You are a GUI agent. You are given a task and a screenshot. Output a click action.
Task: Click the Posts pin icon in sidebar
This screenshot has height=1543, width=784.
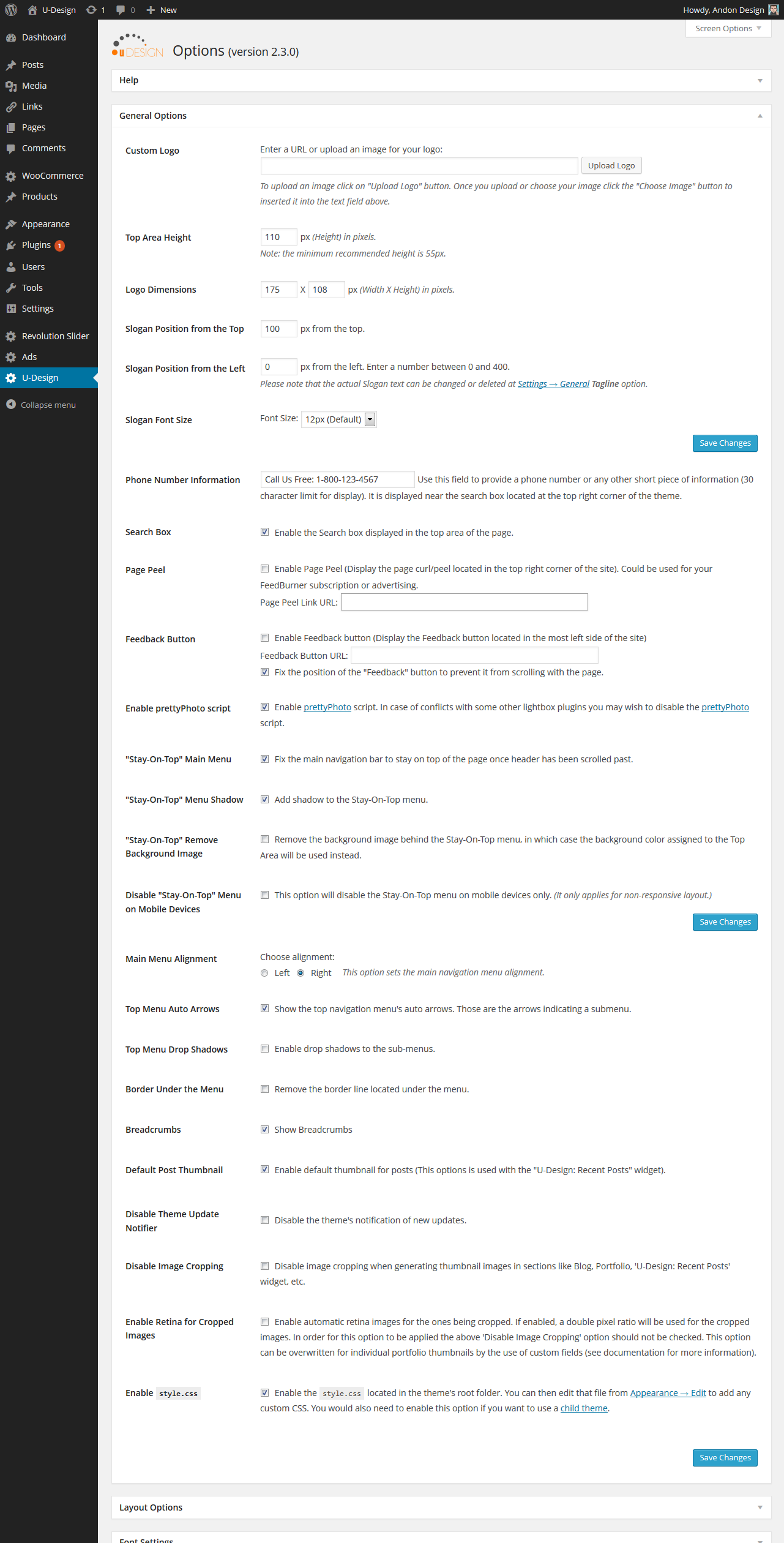[x=11, y=65]
